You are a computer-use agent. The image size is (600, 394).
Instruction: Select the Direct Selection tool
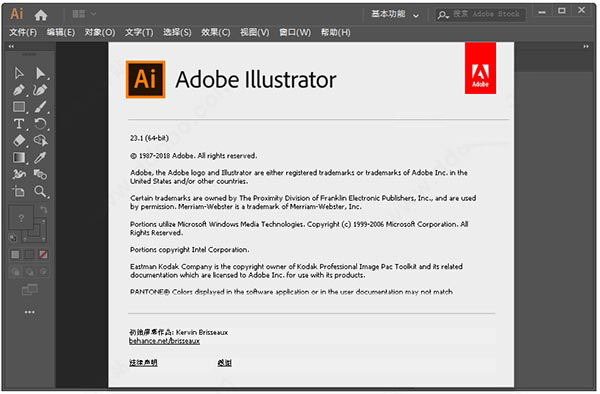(x=40, y=73)
